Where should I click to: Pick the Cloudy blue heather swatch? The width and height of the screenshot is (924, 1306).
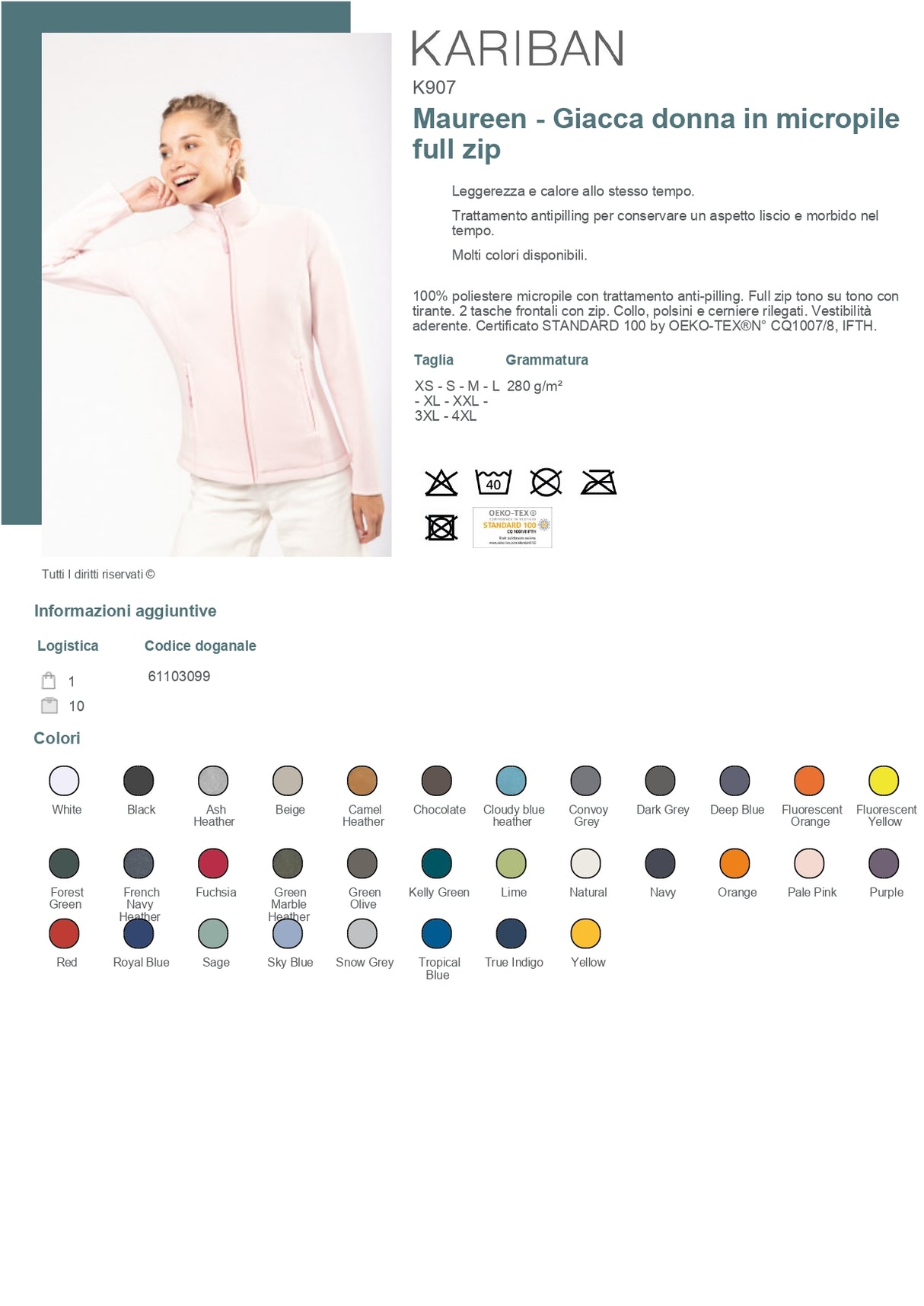[x=511, y=781]
